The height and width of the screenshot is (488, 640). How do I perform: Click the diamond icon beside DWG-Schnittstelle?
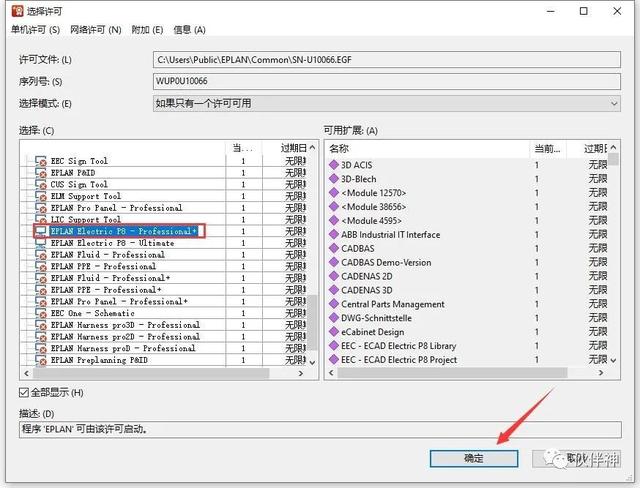pos(334,317)
